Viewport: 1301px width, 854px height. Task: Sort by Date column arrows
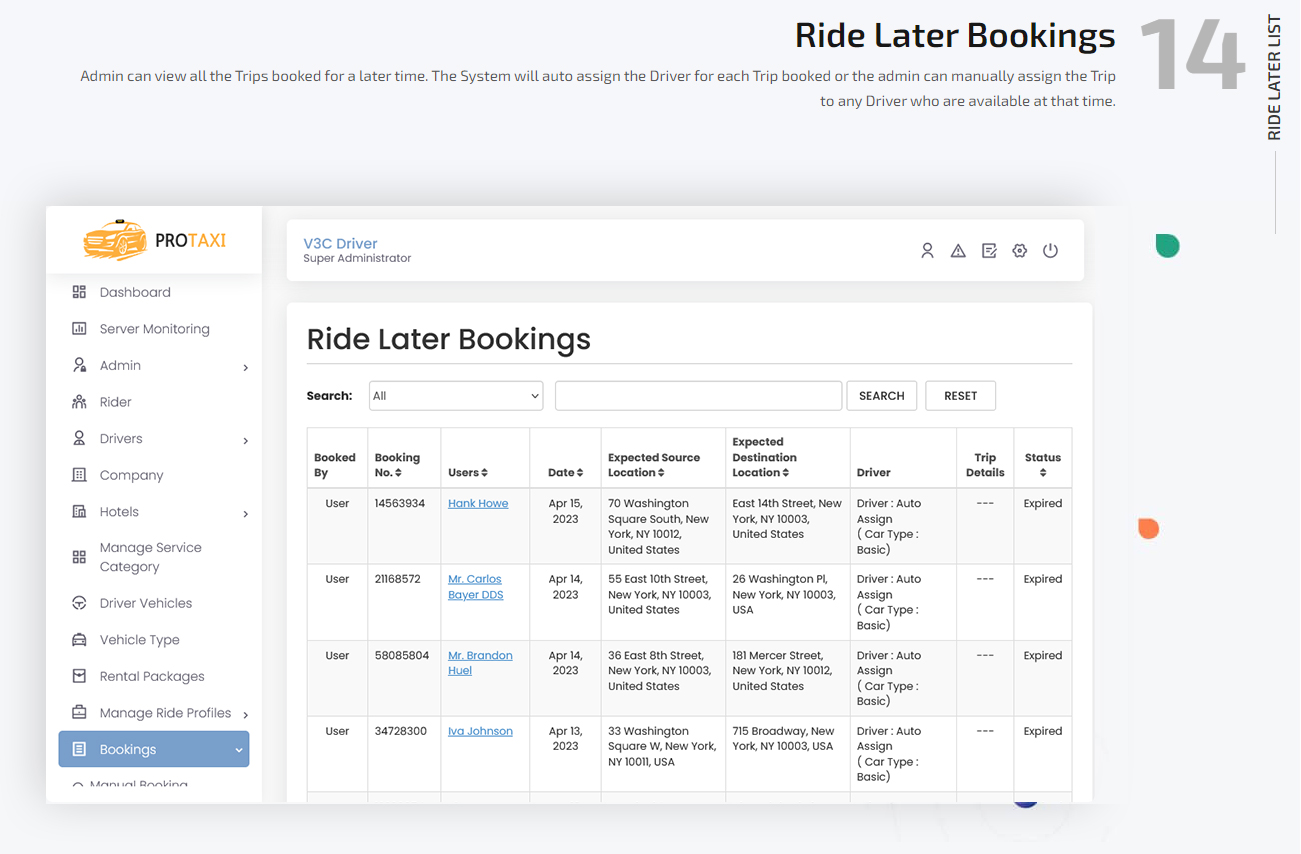tap(579, 473)
